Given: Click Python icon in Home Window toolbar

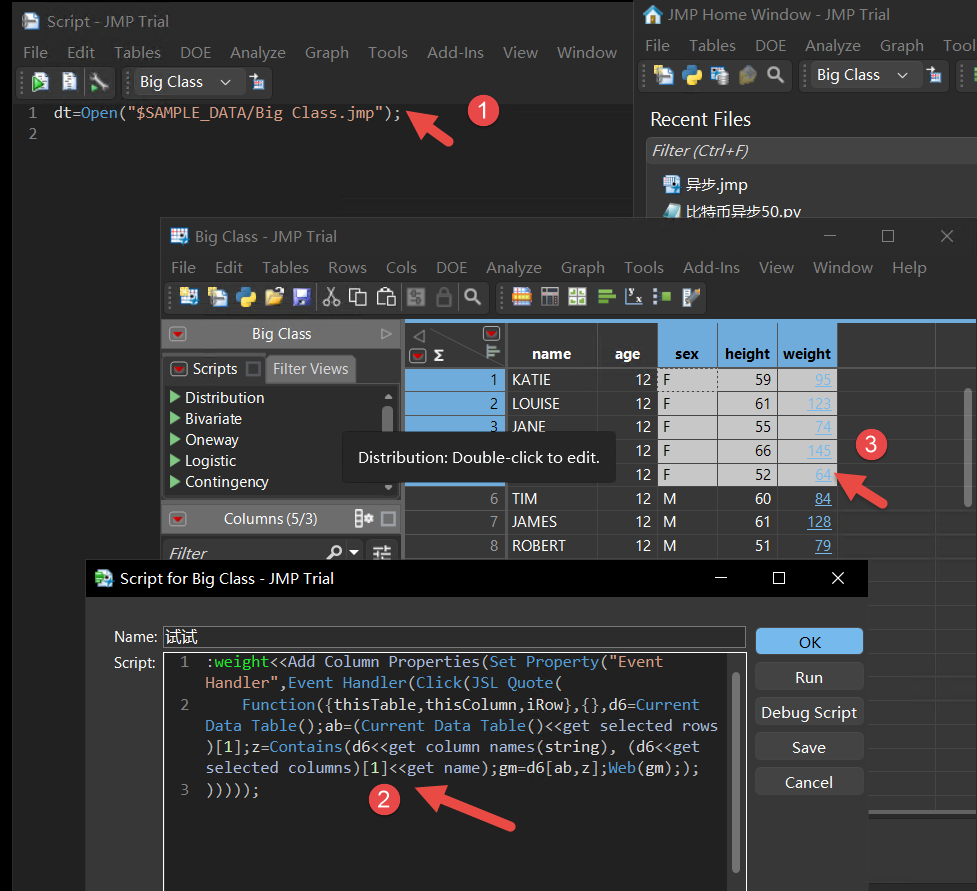Looking at the screenshot, I should coord(692,75).
